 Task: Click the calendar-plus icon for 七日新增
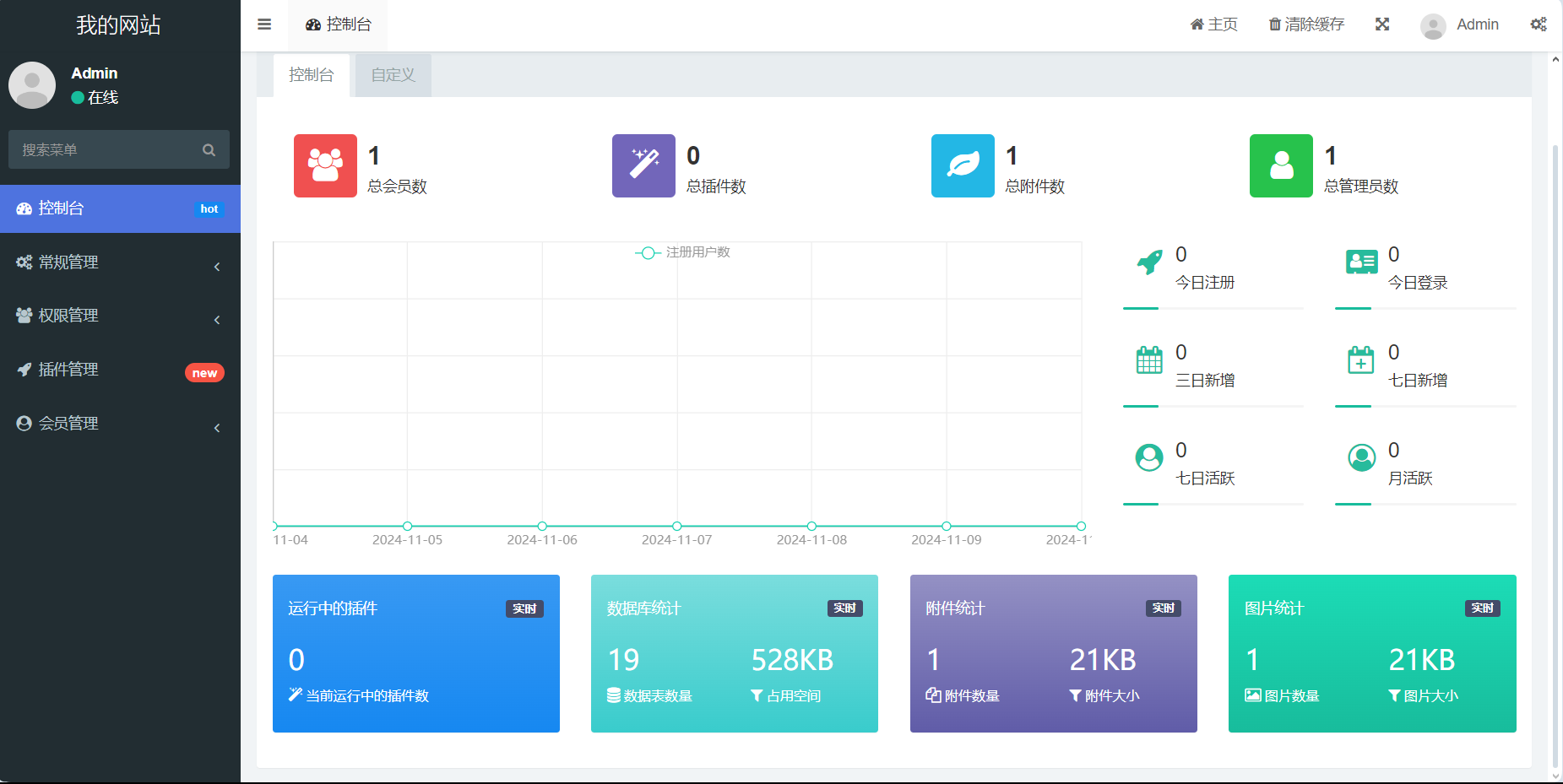coord(1361,360)
